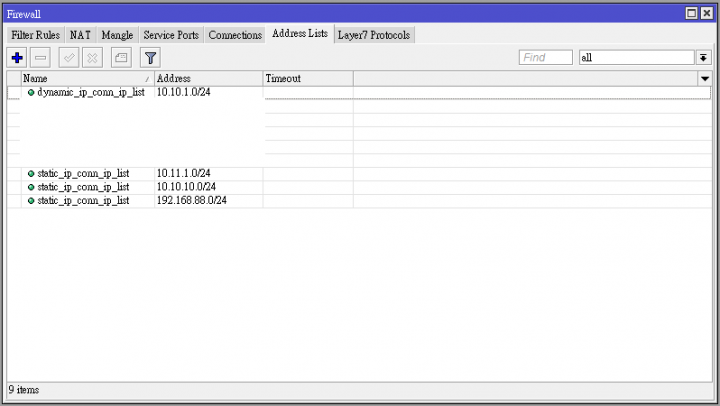The width and height of the screenshot is (720, 406).
Task: Show the Connections tab
Action: (235, 35)
